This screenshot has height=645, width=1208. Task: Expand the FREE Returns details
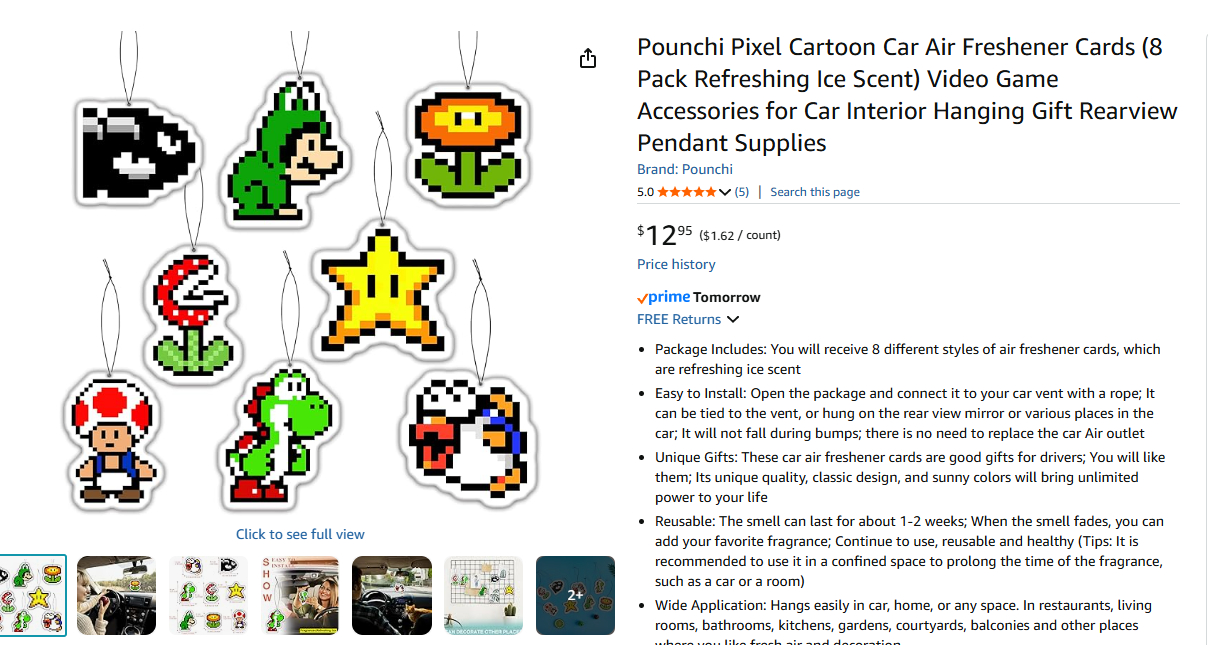pos(733,320)
